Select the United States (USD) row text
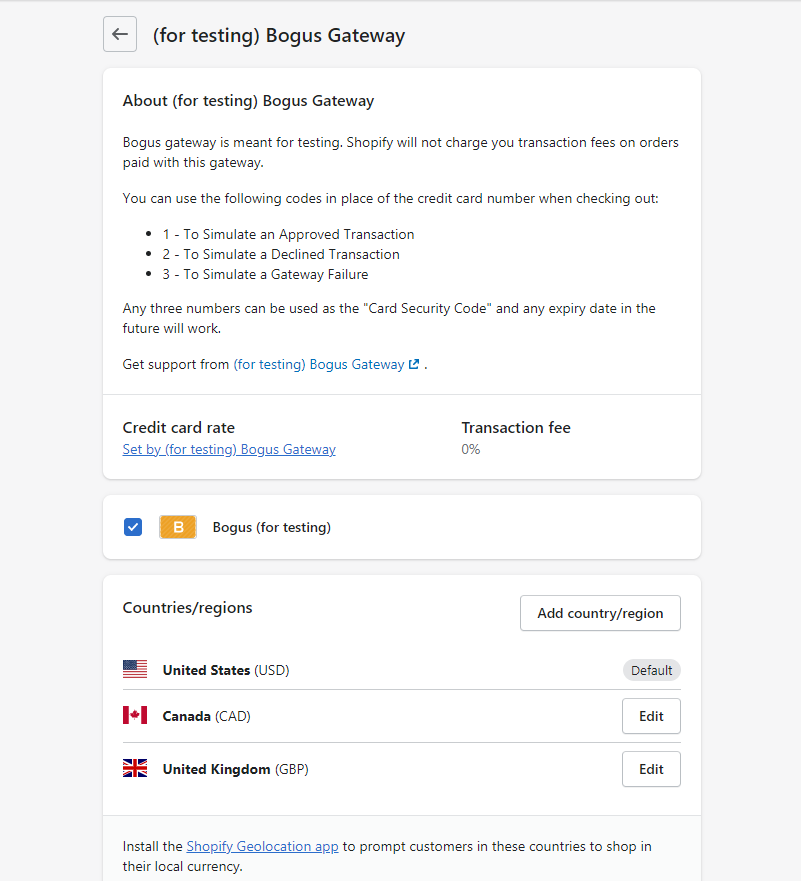This screenshot has width=801, height=881. pyautogui.click(x=226, y=670)
